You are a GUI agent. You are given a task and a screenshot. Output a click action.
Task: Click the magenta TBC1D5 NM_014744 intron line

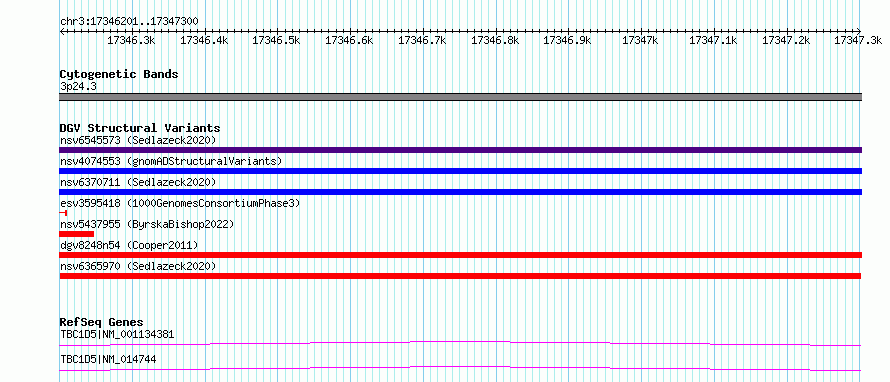coord(460,368)
